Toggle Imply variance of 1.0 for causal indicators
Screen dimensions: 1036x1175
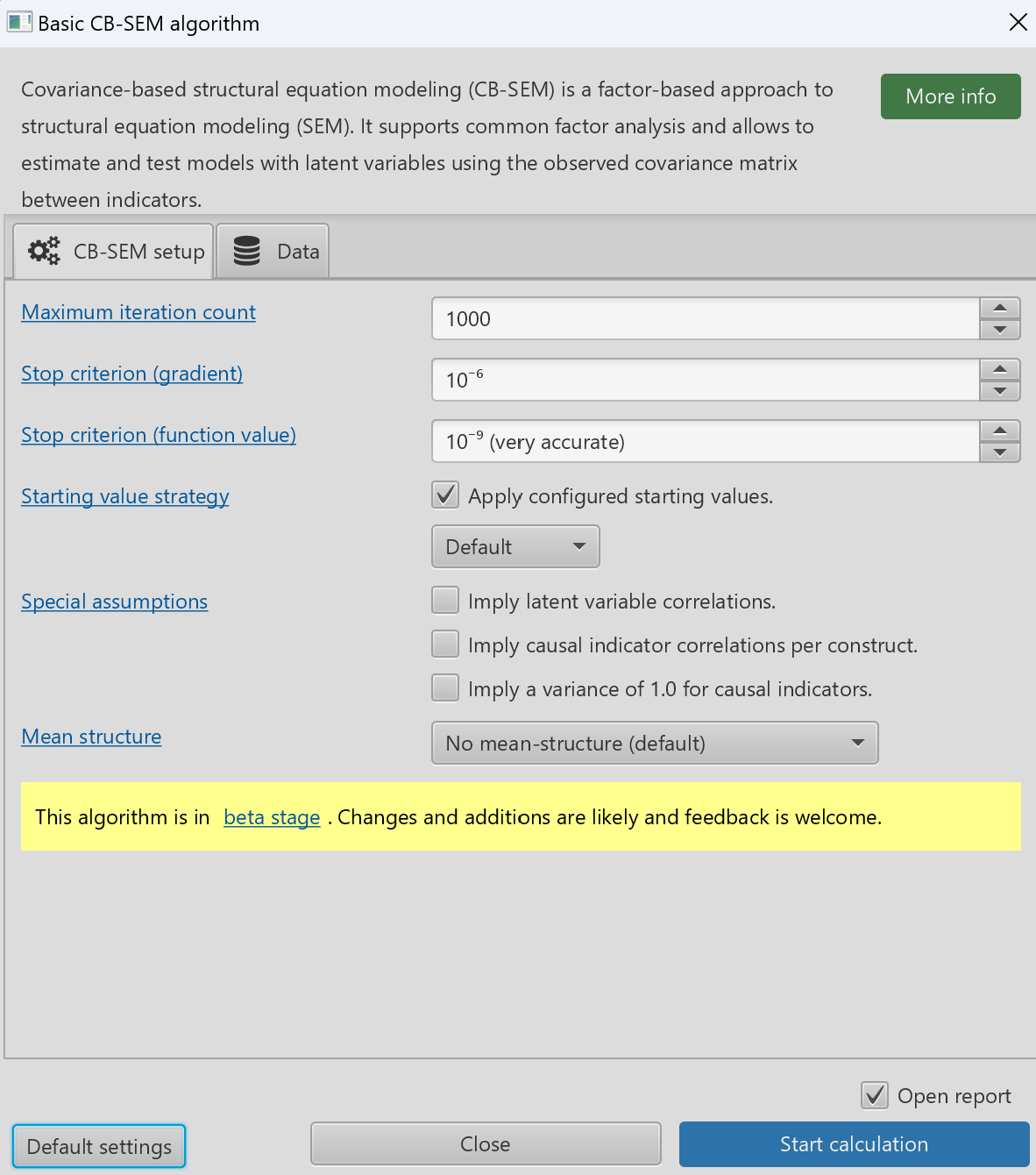(x=445, y=688)
